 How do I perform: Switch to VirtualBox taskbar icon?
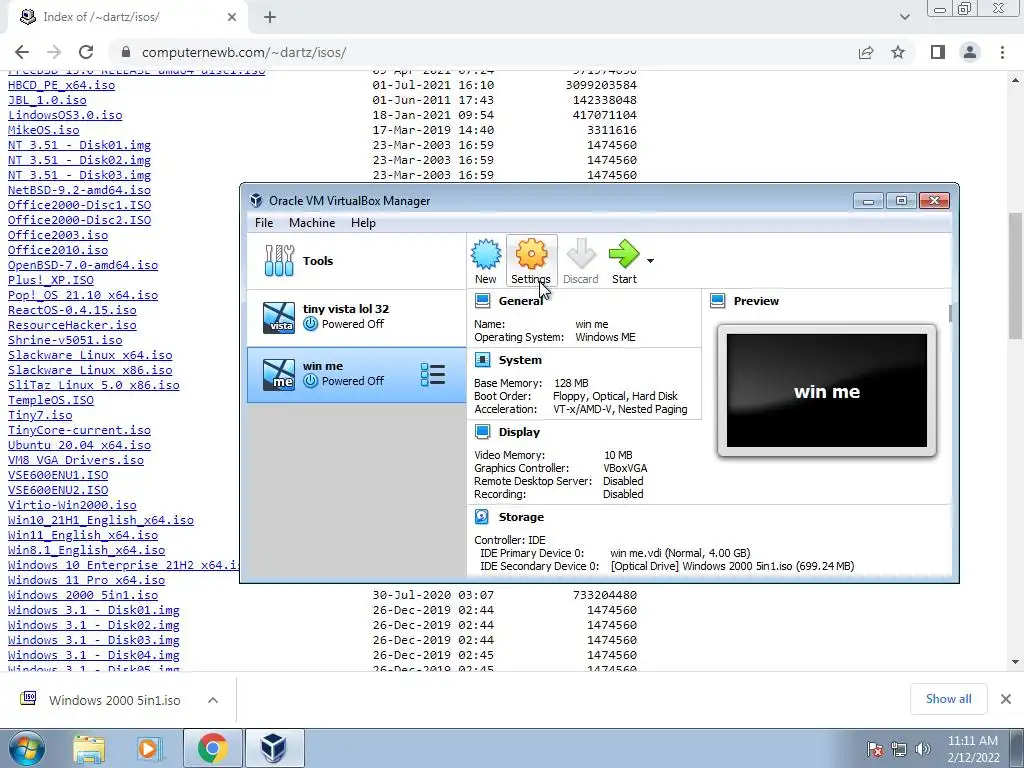point(274,748)
